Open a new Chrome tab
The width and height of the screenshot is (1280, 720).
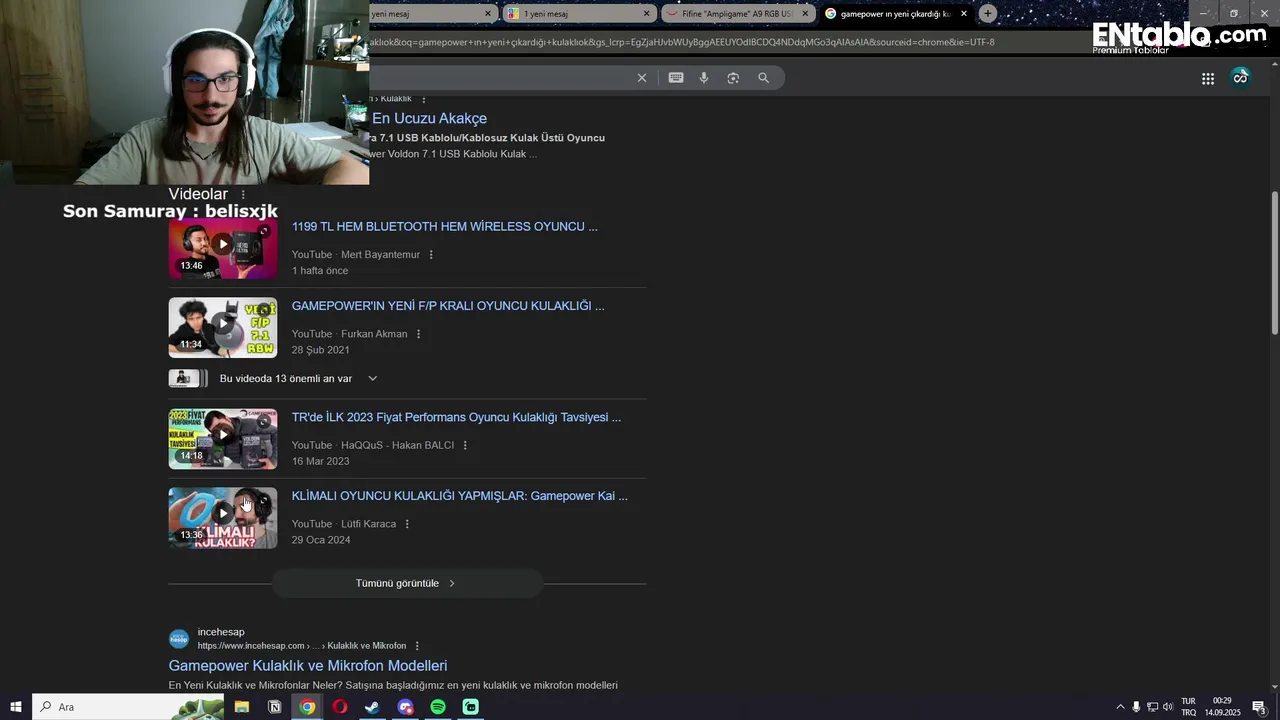point(988,13)
